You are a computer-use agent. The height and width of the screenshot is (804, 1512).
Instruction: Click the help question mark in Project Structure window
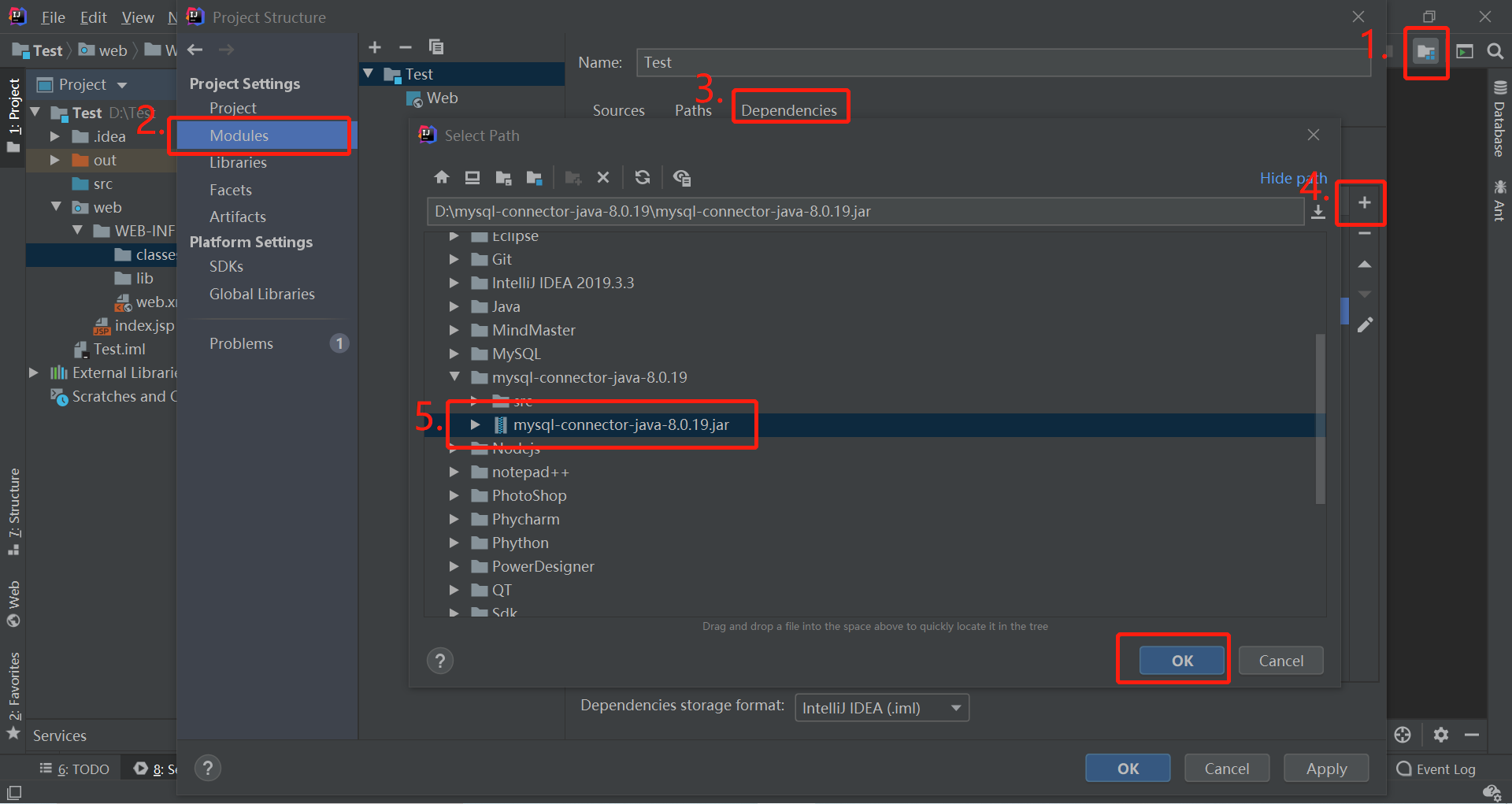208,768
